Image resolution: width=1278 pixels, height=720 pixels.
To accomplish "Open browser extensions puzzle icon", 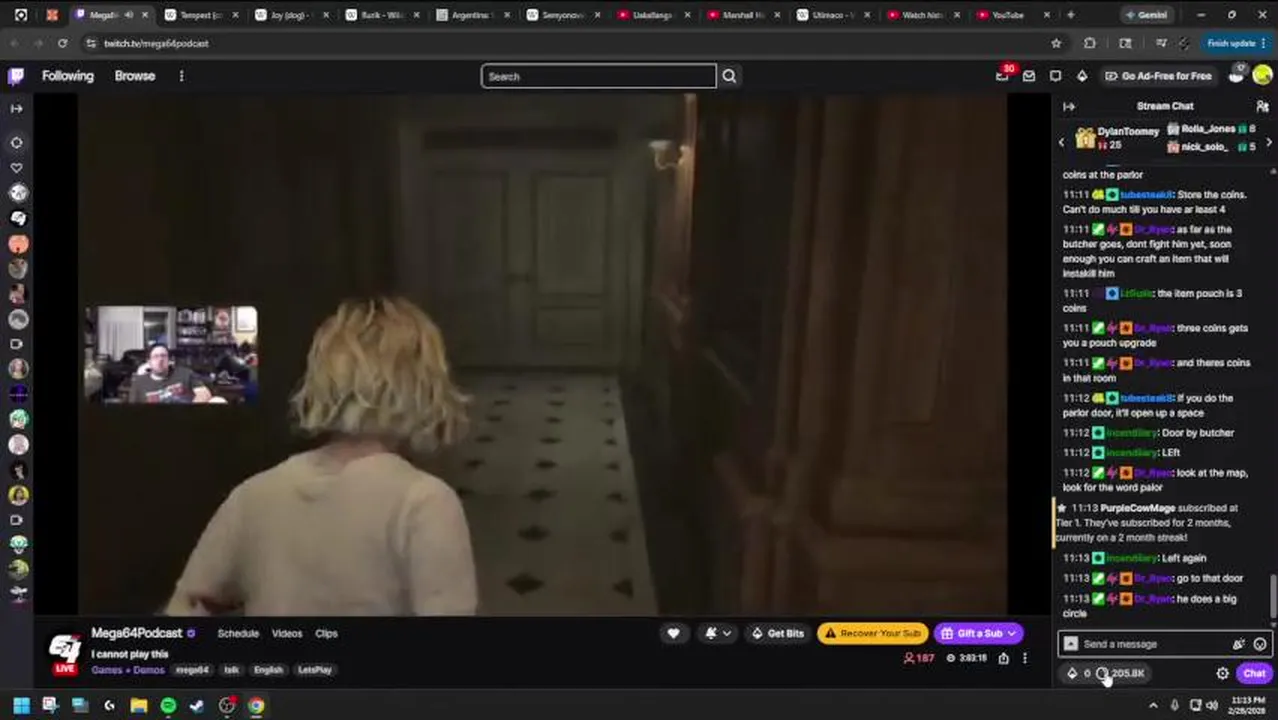I will pyautogui.click(x=1090, y=43).
